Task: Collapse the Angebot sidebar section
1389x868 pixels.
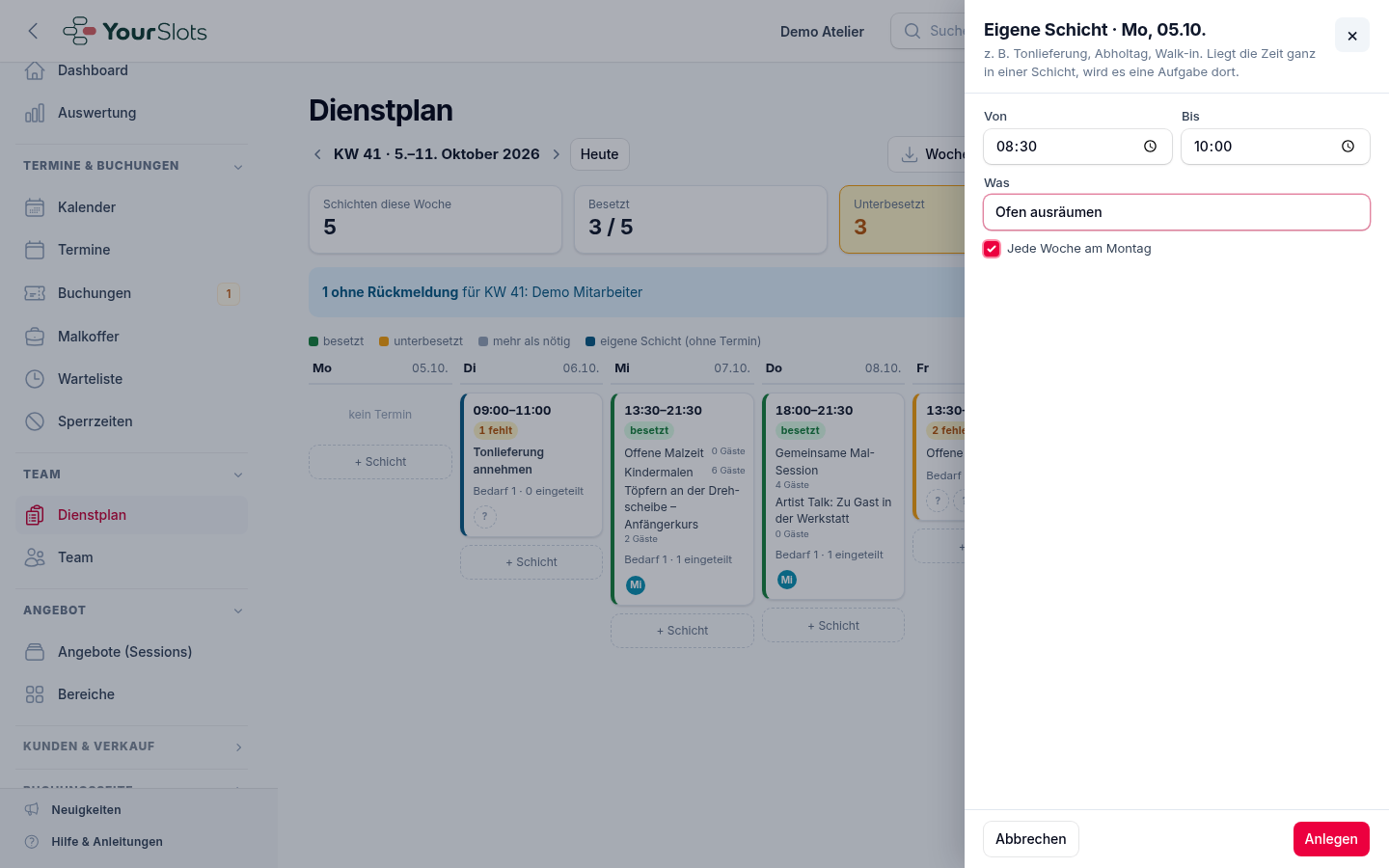Action: point(238,610)
